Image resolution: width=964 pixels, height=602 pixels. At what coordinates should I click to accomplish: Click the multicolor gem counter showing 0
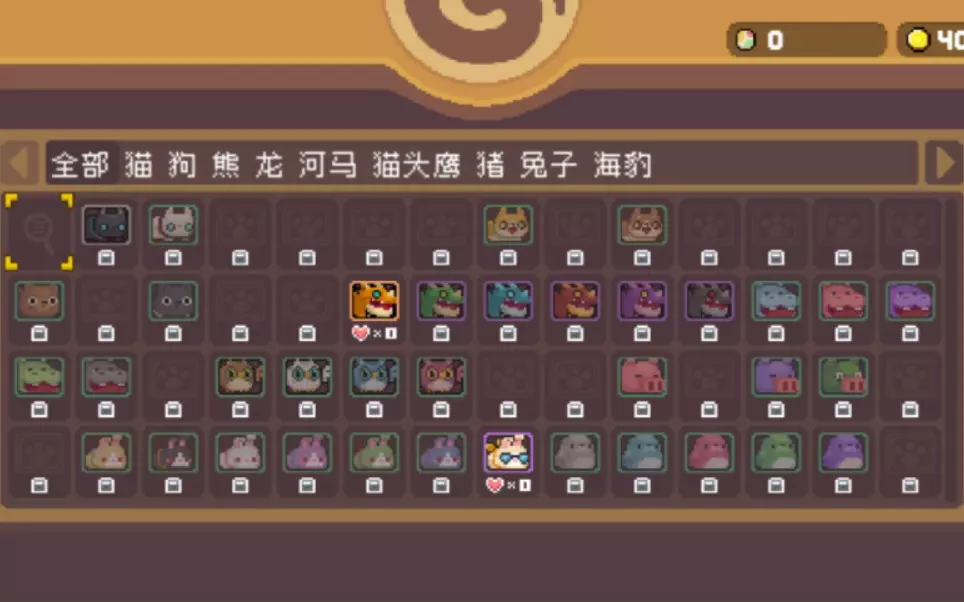[807, 40]
